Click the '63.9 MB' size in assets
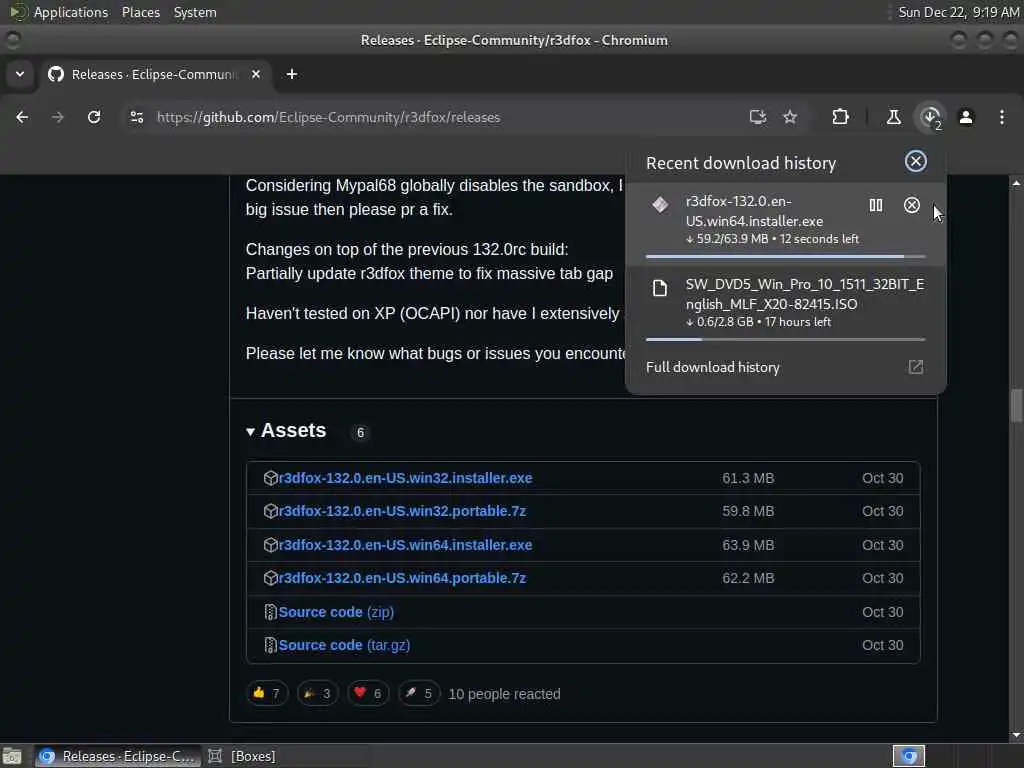 point(748,545)
